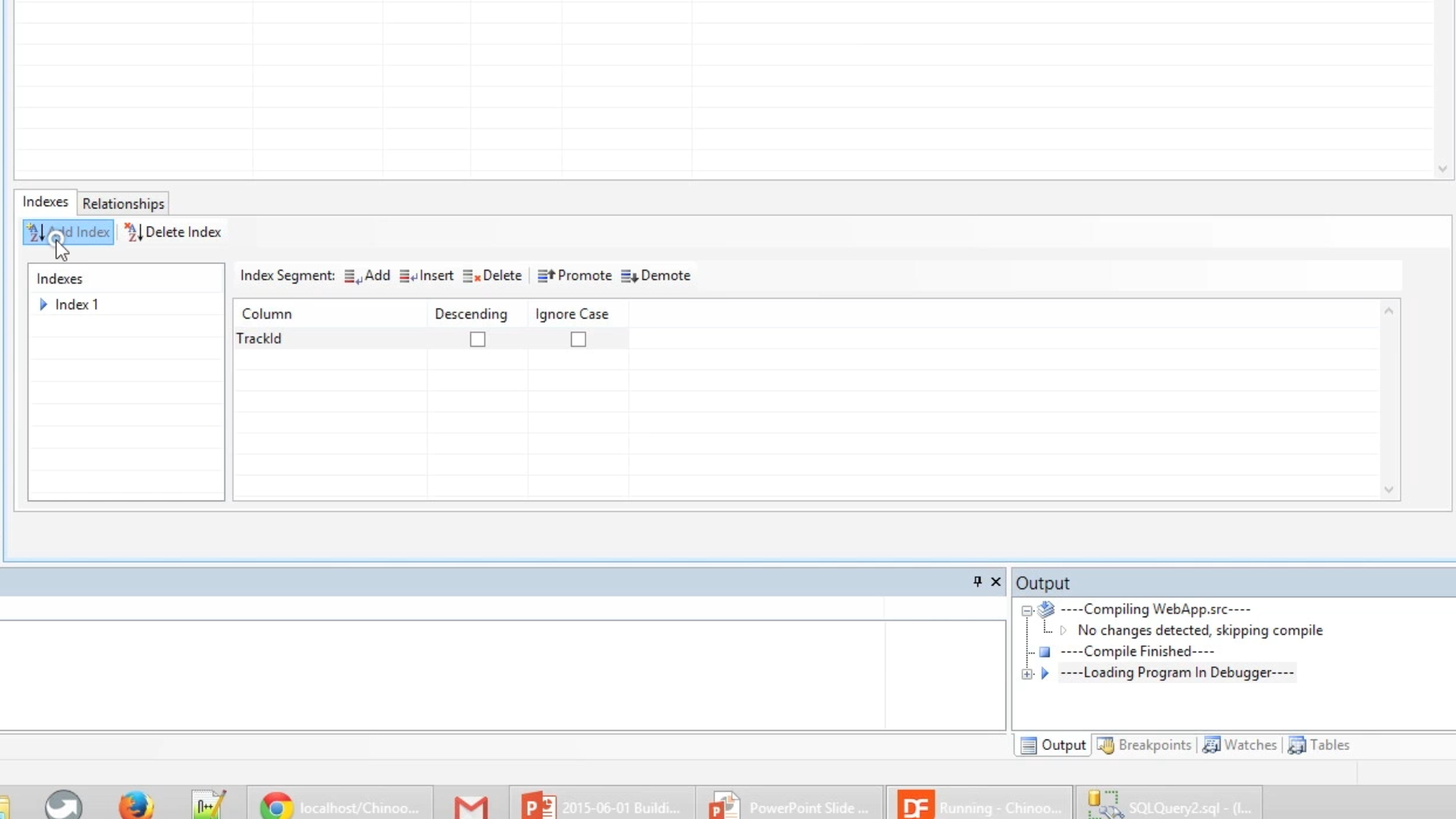Viewport: 1456px width, 819px height.
Task: Open Firefox from the taskbar
Action: click(x=136, y=805)
